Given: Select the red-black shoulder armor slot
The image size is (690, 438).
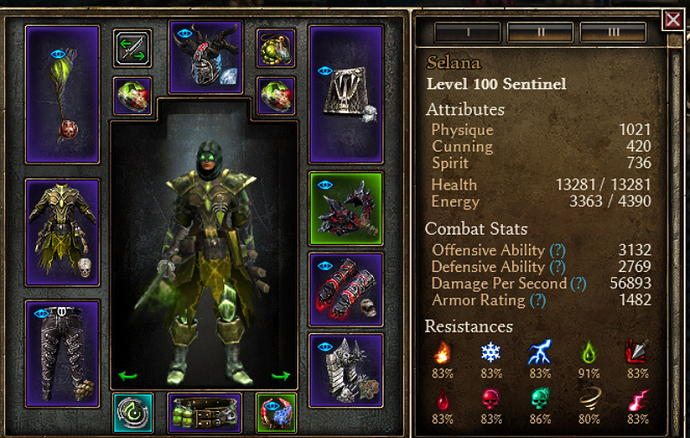Looking at the screenshot, I should coord(346,209).
